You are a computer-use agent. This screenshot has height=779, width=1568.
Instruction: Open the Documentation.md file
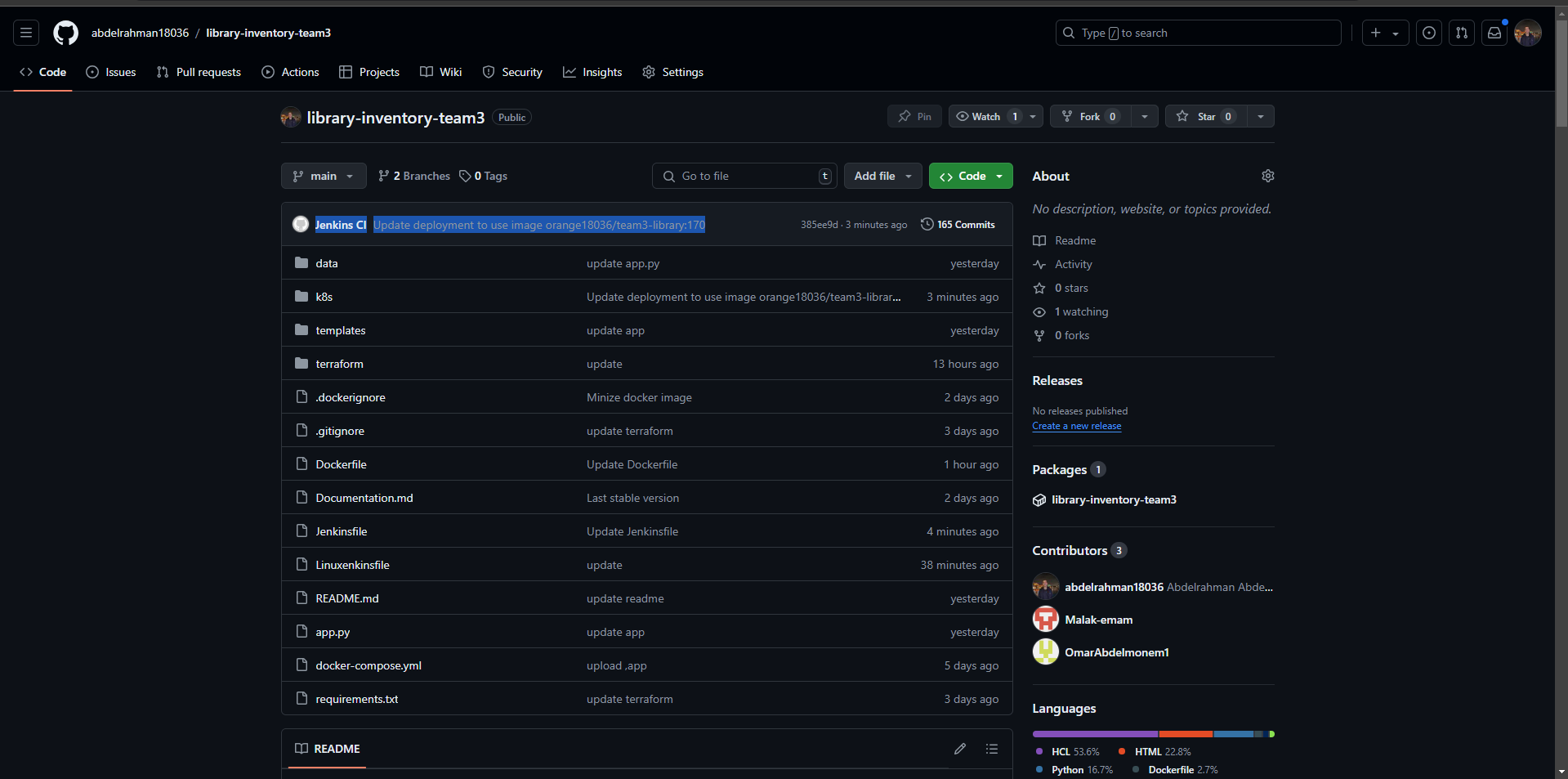point(364,498)
